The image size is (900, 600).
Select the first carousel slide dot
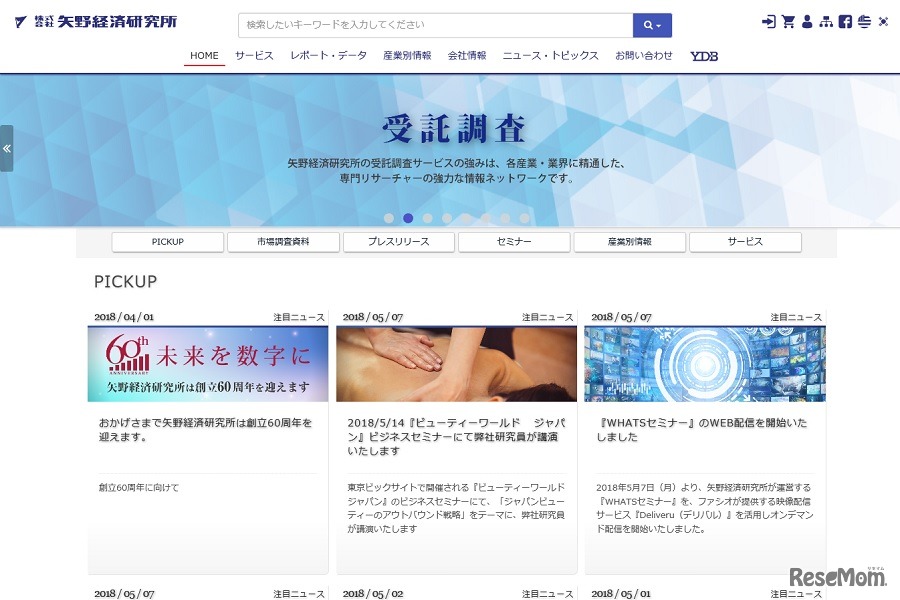(x=389, y=218)
